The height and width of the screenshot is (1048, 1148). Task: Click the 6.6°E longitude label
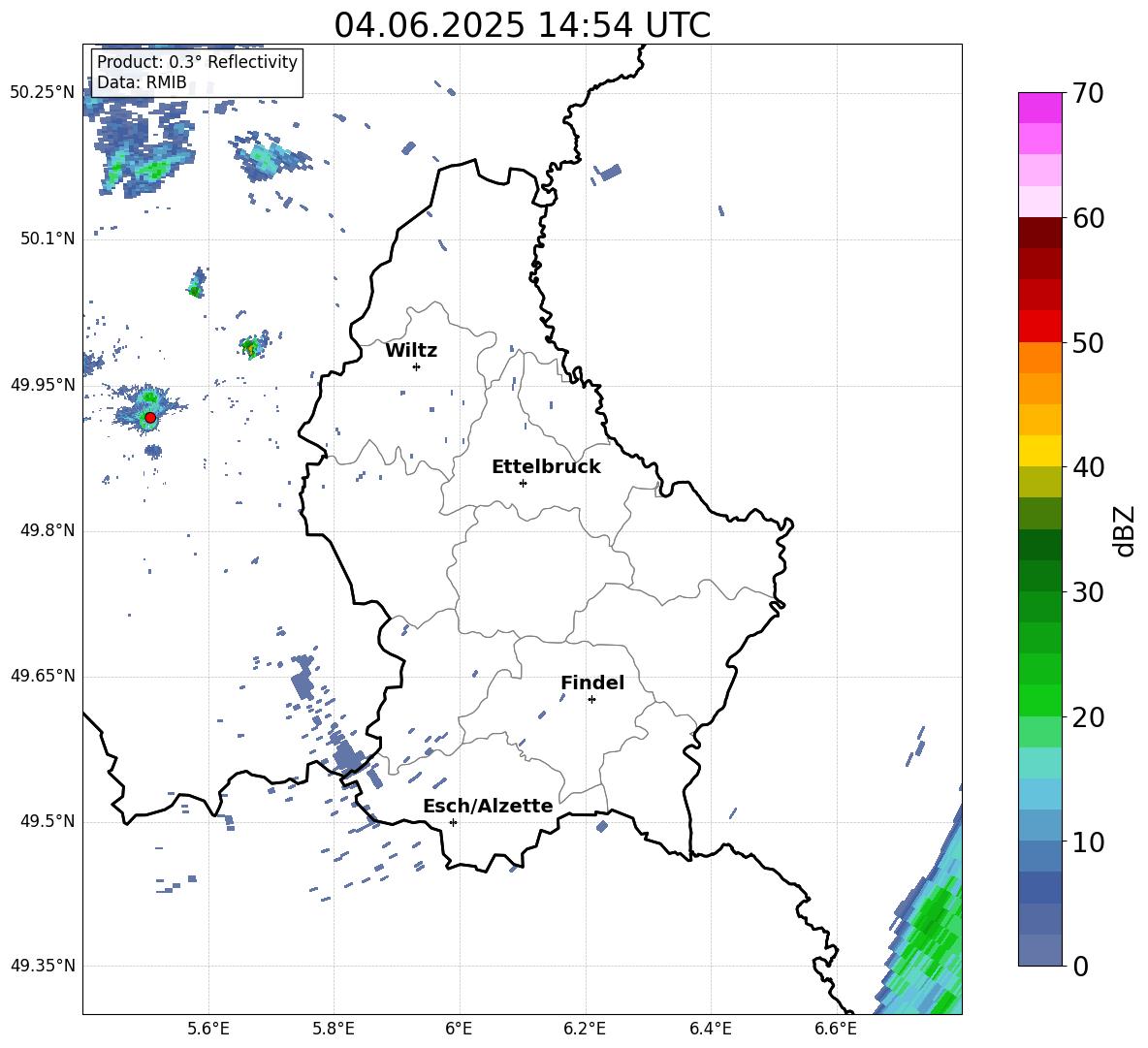[836, 1029]
